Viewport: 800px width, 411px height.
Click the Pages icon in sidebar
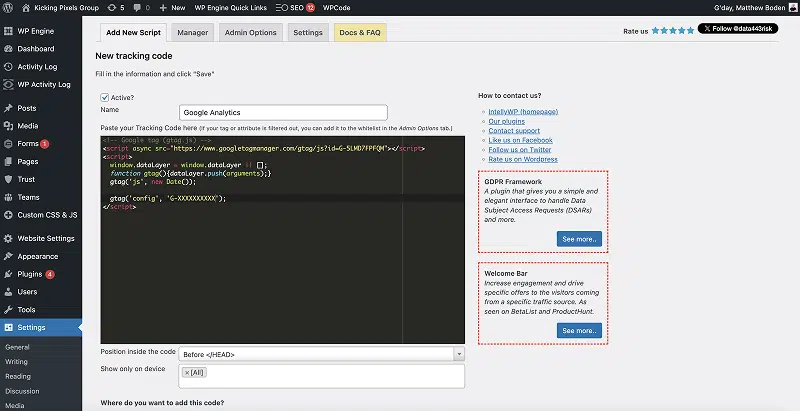pos(8,162)
